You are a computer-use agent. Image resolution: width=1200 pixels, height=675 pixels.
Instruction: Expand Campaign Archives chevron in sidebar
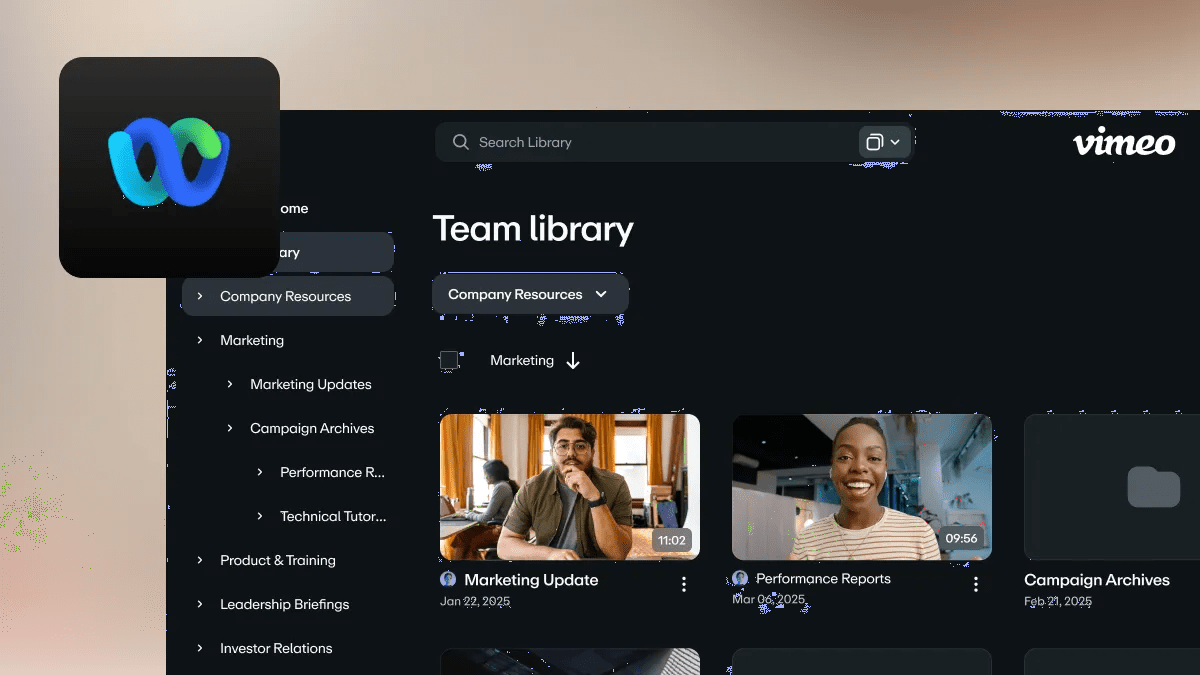point(230,428)
